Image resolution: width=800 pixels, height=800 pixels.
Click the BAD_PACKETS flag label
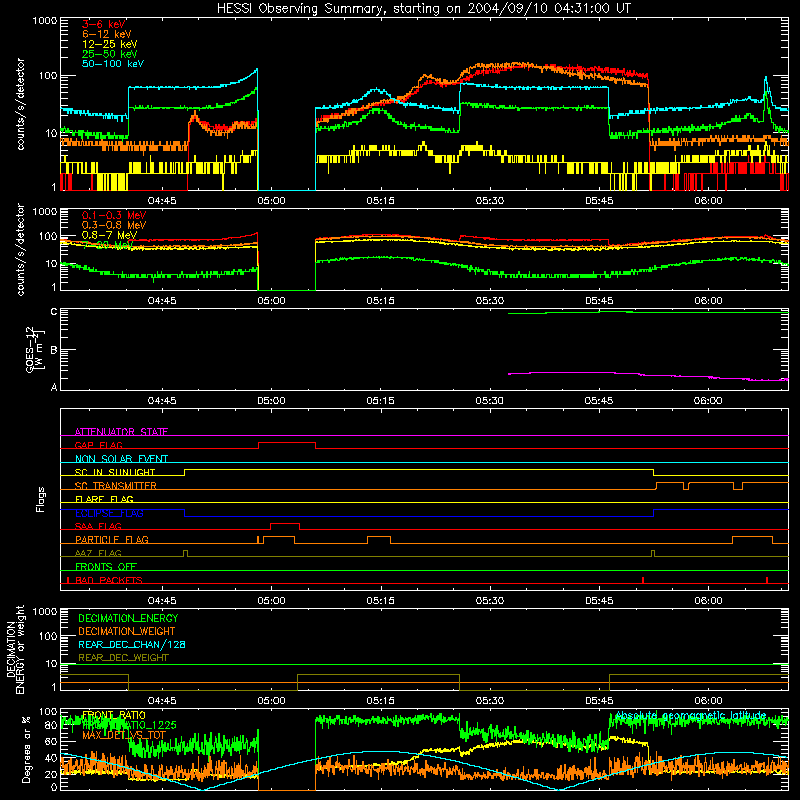[109, 580]
